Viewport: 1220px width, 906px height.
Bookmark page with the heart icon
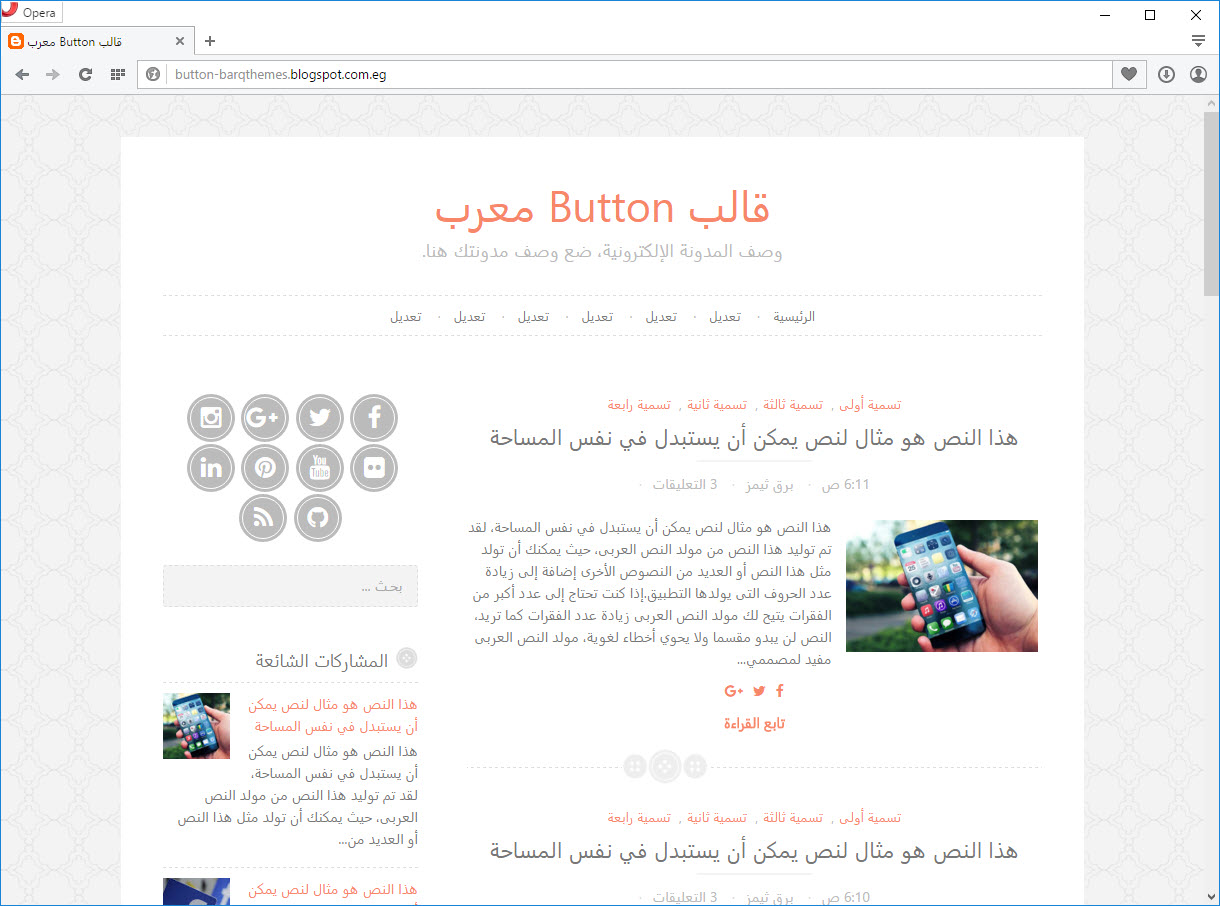1129,74
